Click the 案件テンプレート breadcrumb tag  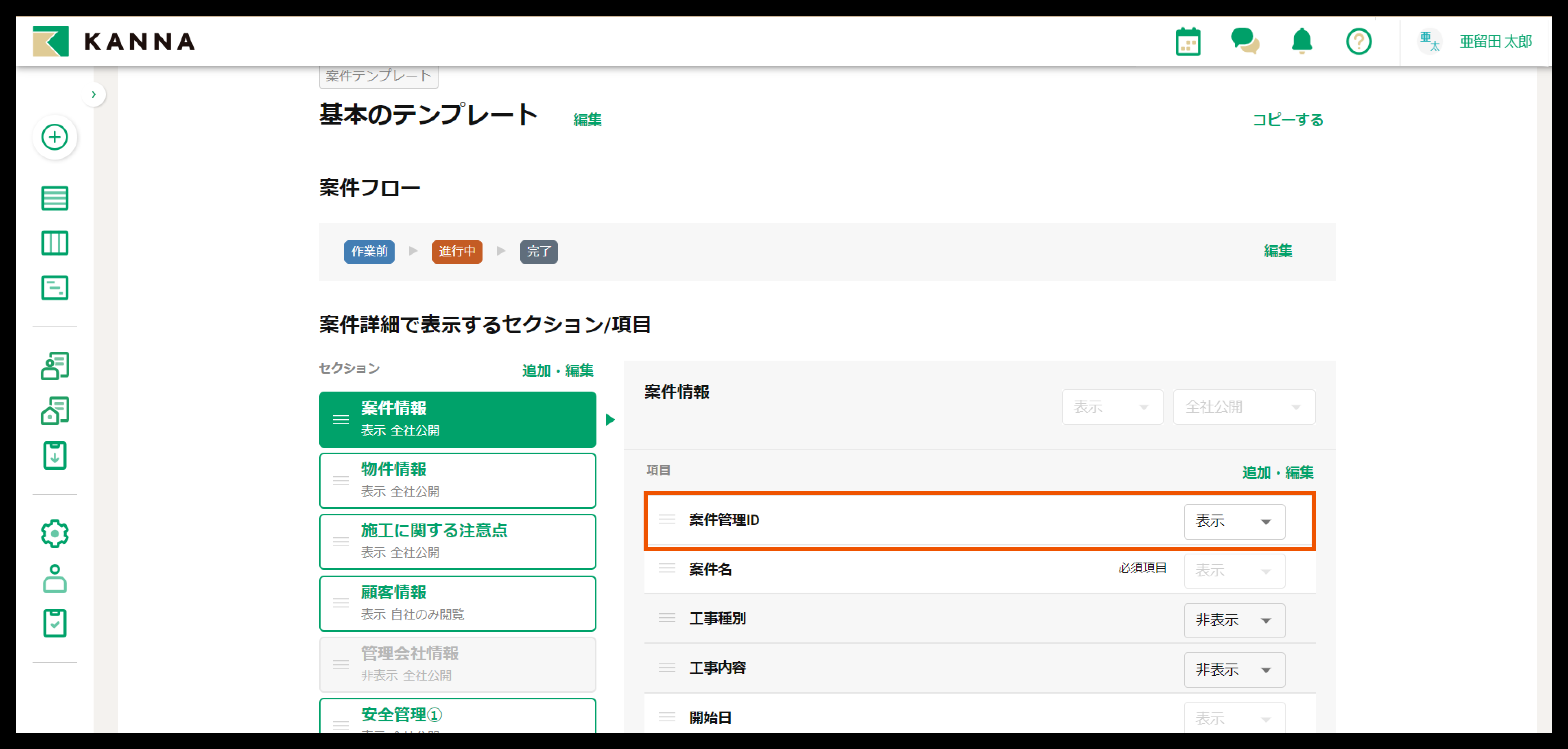(x=379, y=76)
